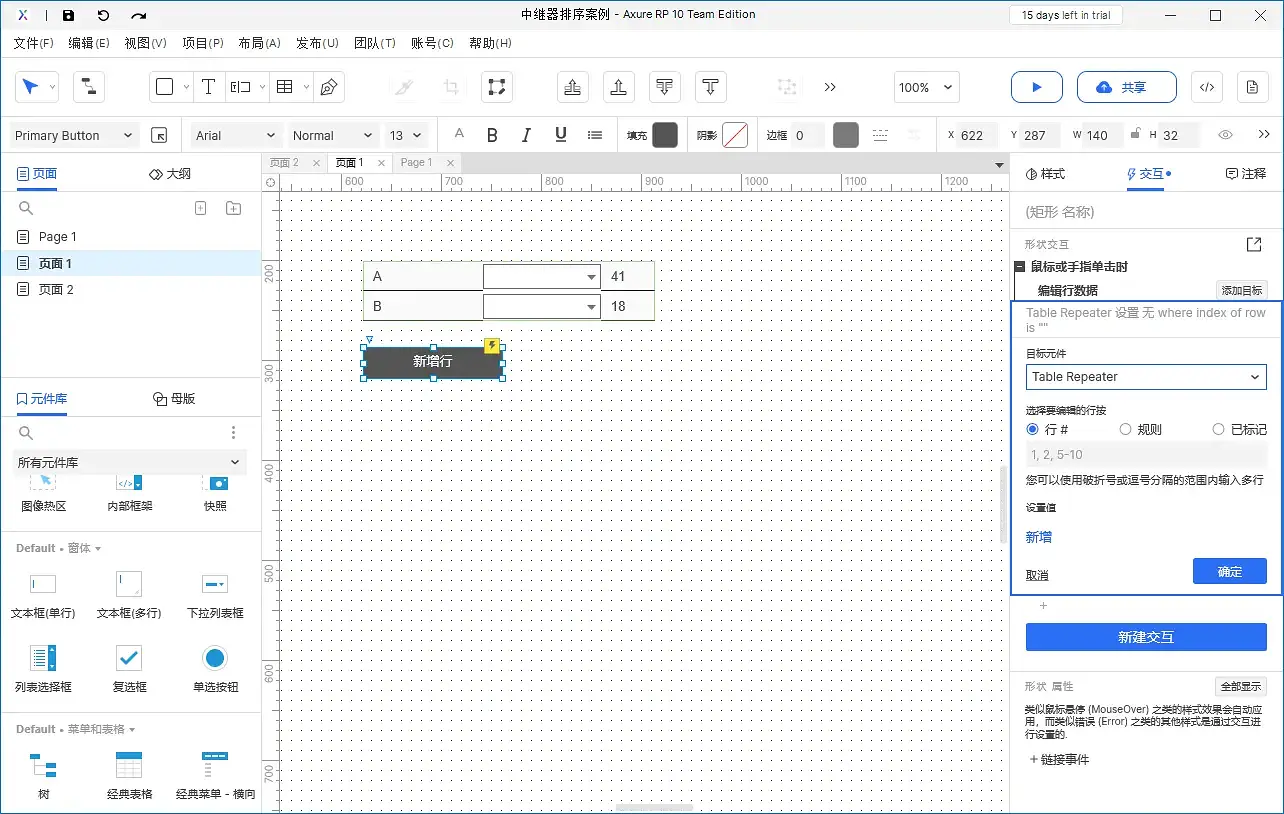Click the Add Page icon
1284x814 pixels.
pyautogui.click(x=200, y=208)
